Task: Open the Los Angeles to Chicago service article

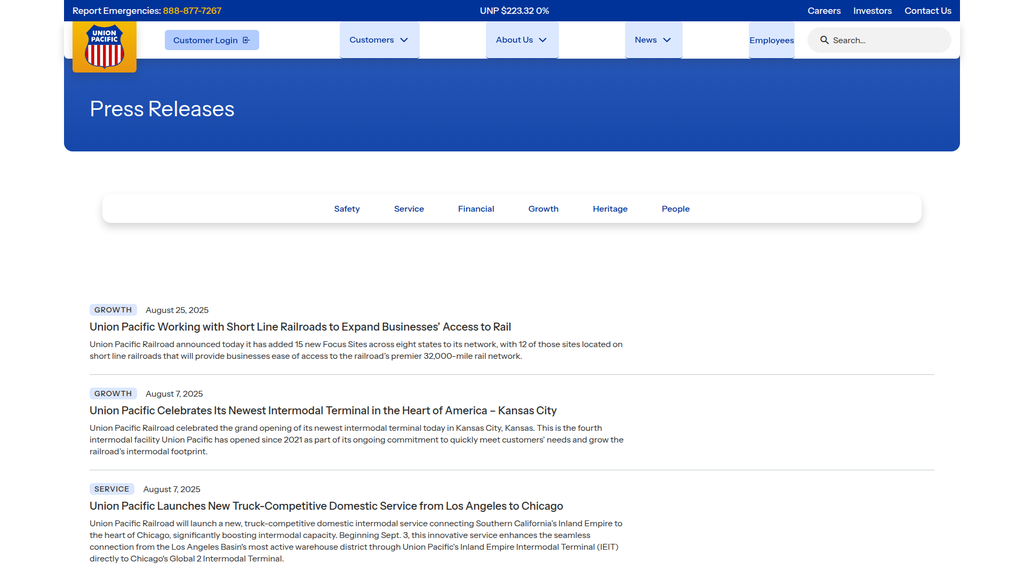Action: click(326, 505)
